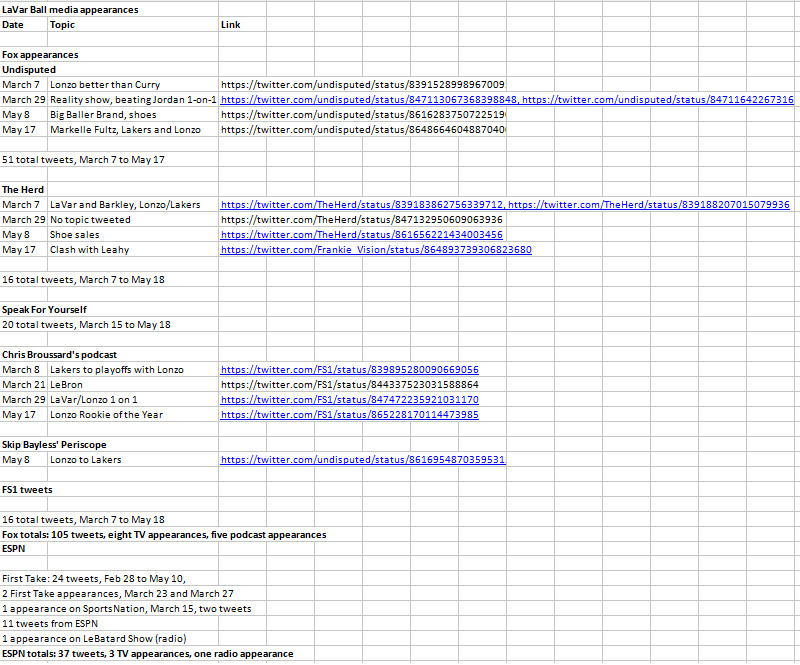Select 'May 8' date in Skip Bayless section

coord(16,460)
